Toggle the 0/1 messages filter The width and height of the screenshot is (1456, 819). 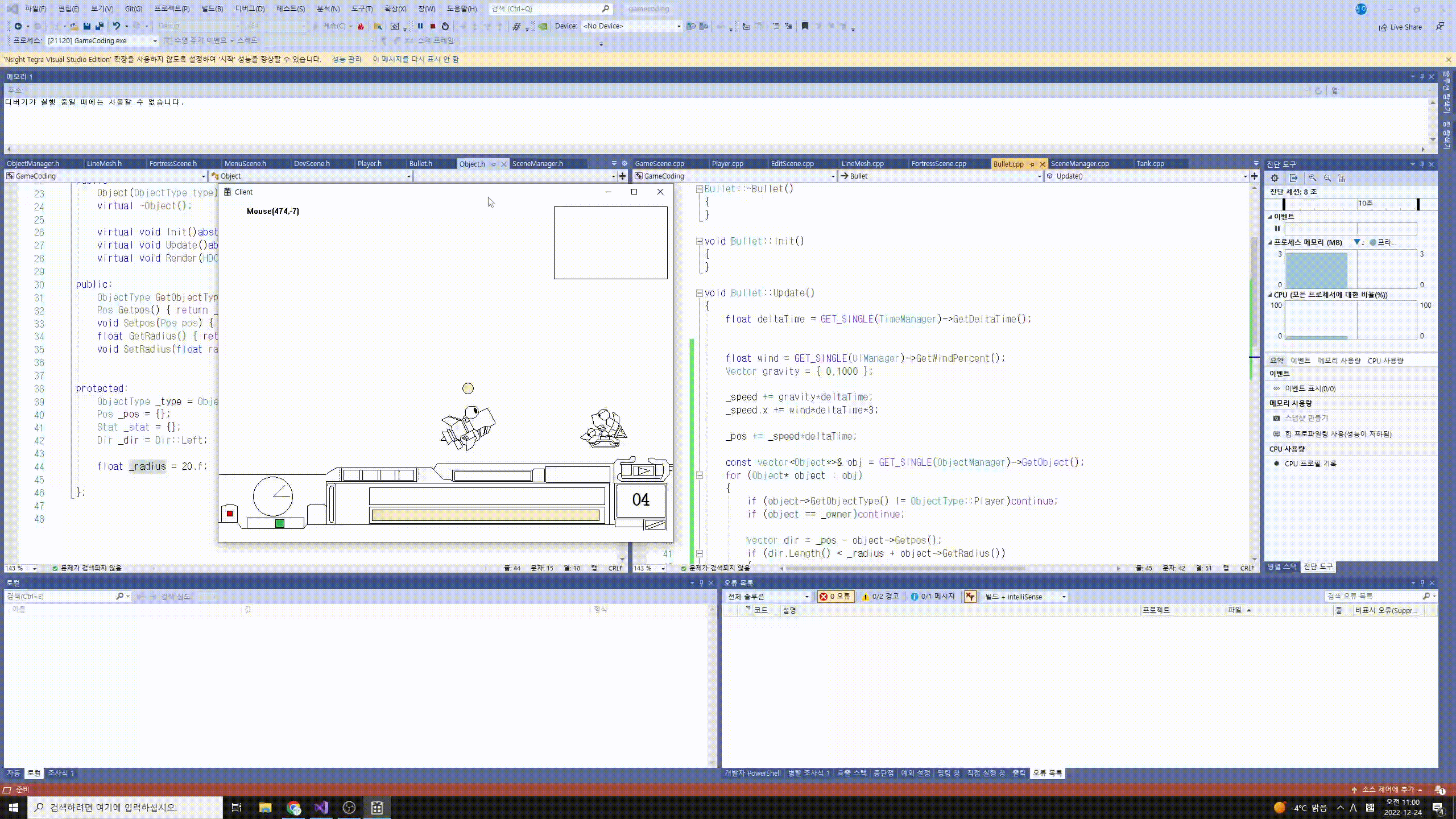[x=932, y=596]
